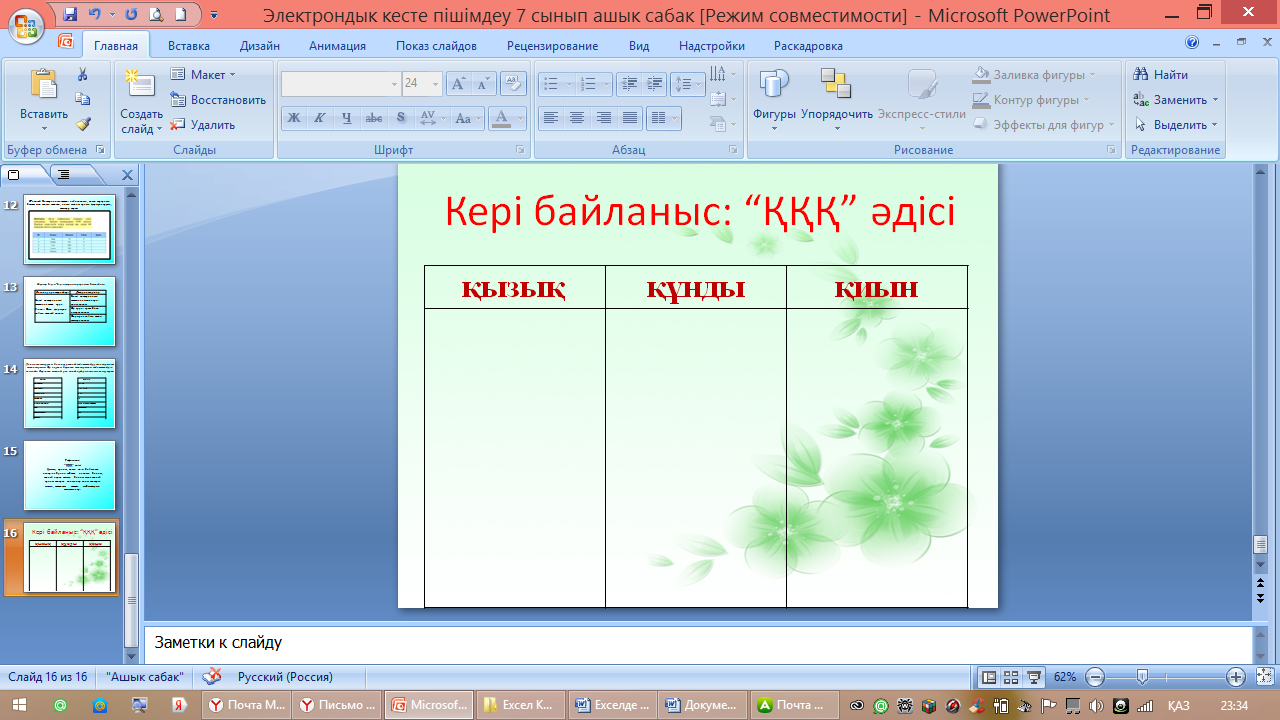Select the Format Painter brush icon
Screen dimensions: 1280x720
pos(83,124)
